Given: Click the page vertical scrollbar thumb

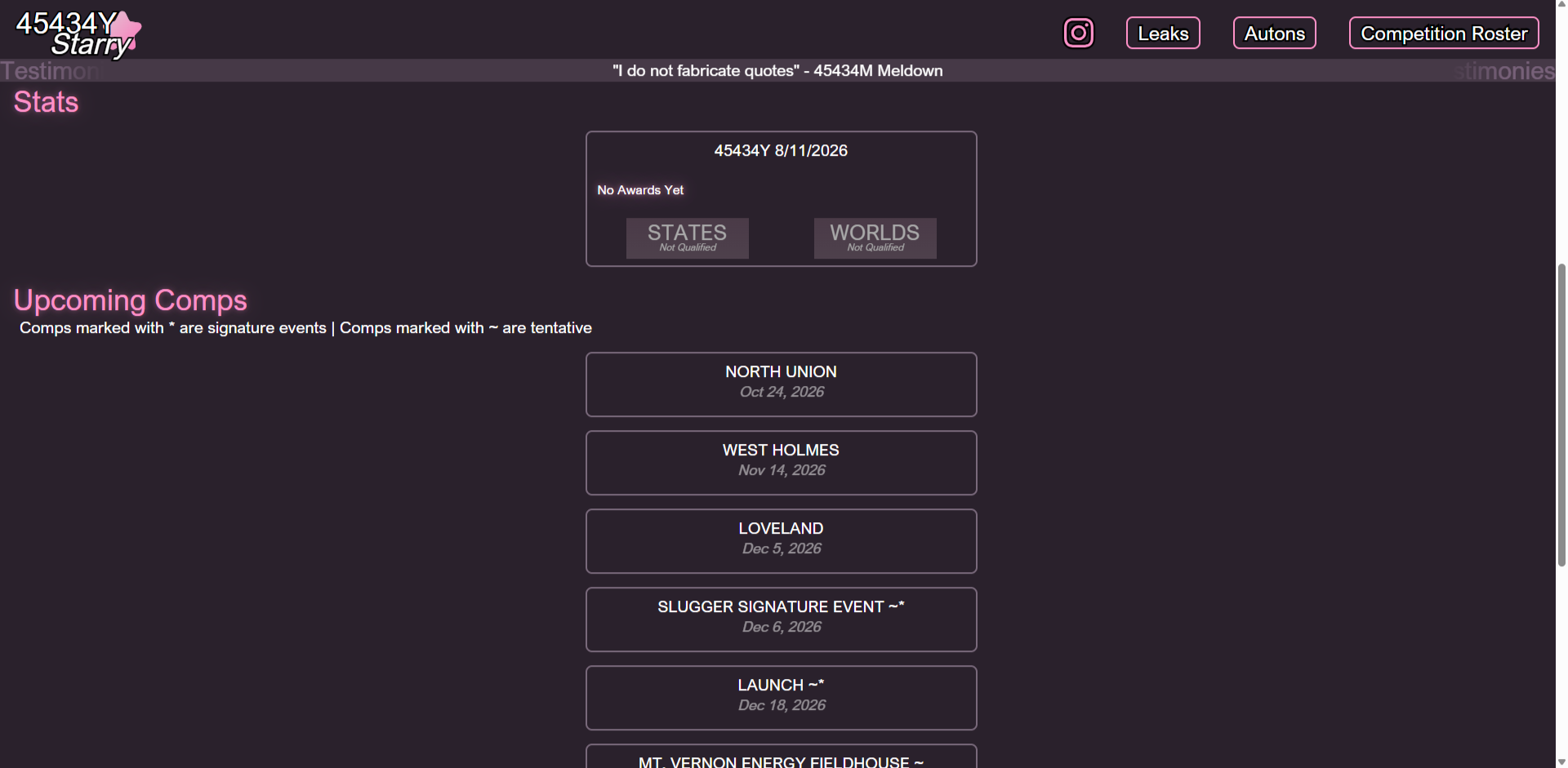Looking at the screenshot, I should [x=1561, y=415].
